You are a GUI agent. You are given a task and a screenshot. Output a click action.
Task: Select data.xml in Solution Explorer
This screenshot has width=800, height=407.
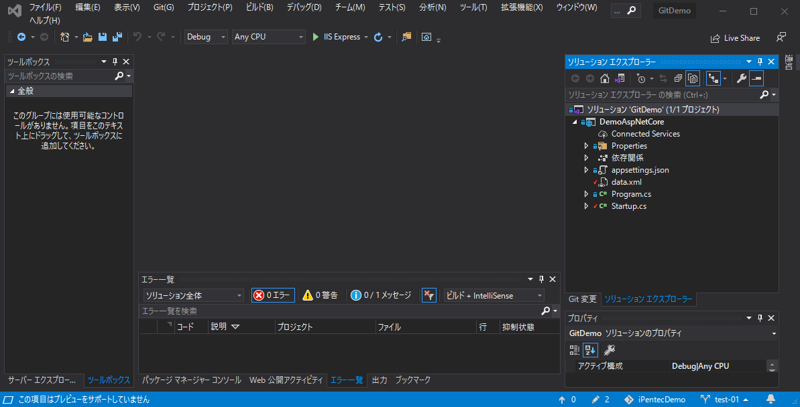point(626,182)
